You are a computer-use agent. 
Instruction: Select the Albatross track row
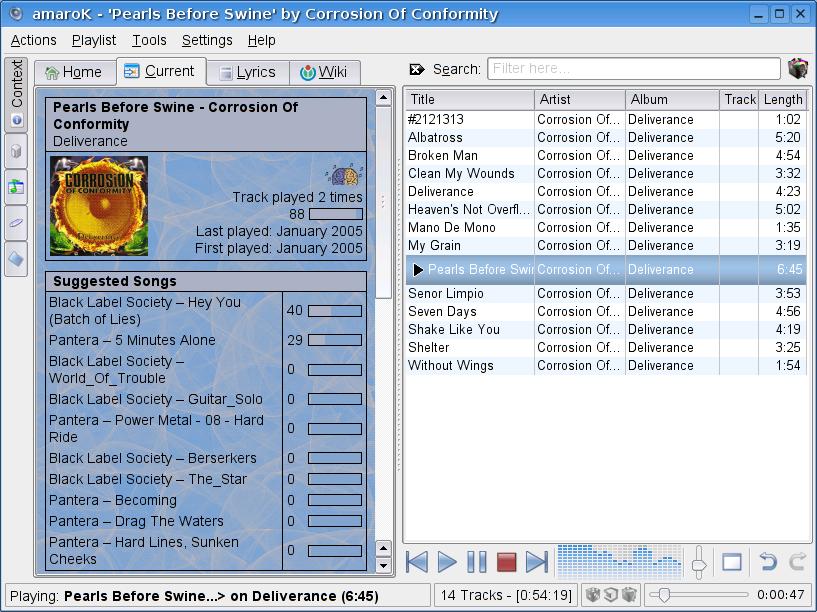[606, 138]
